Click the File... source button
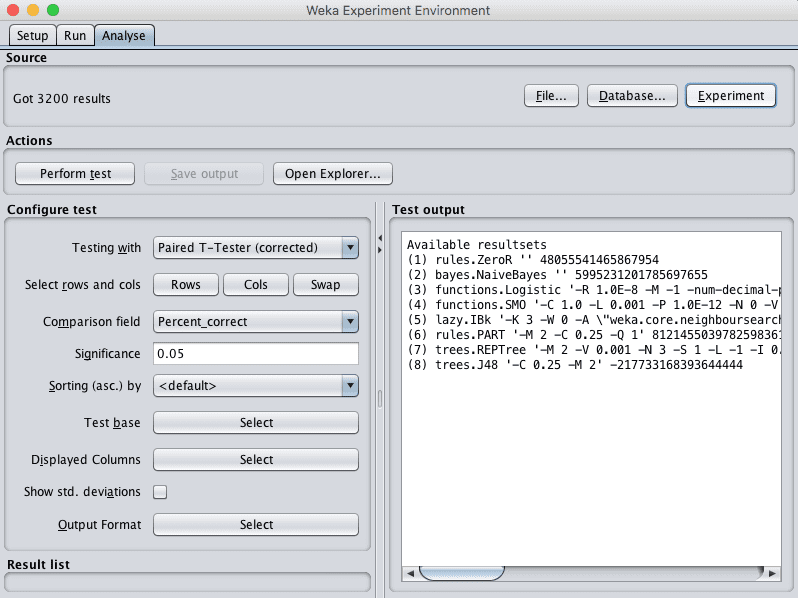The image size is (798, 598). (x=551, y=96)
